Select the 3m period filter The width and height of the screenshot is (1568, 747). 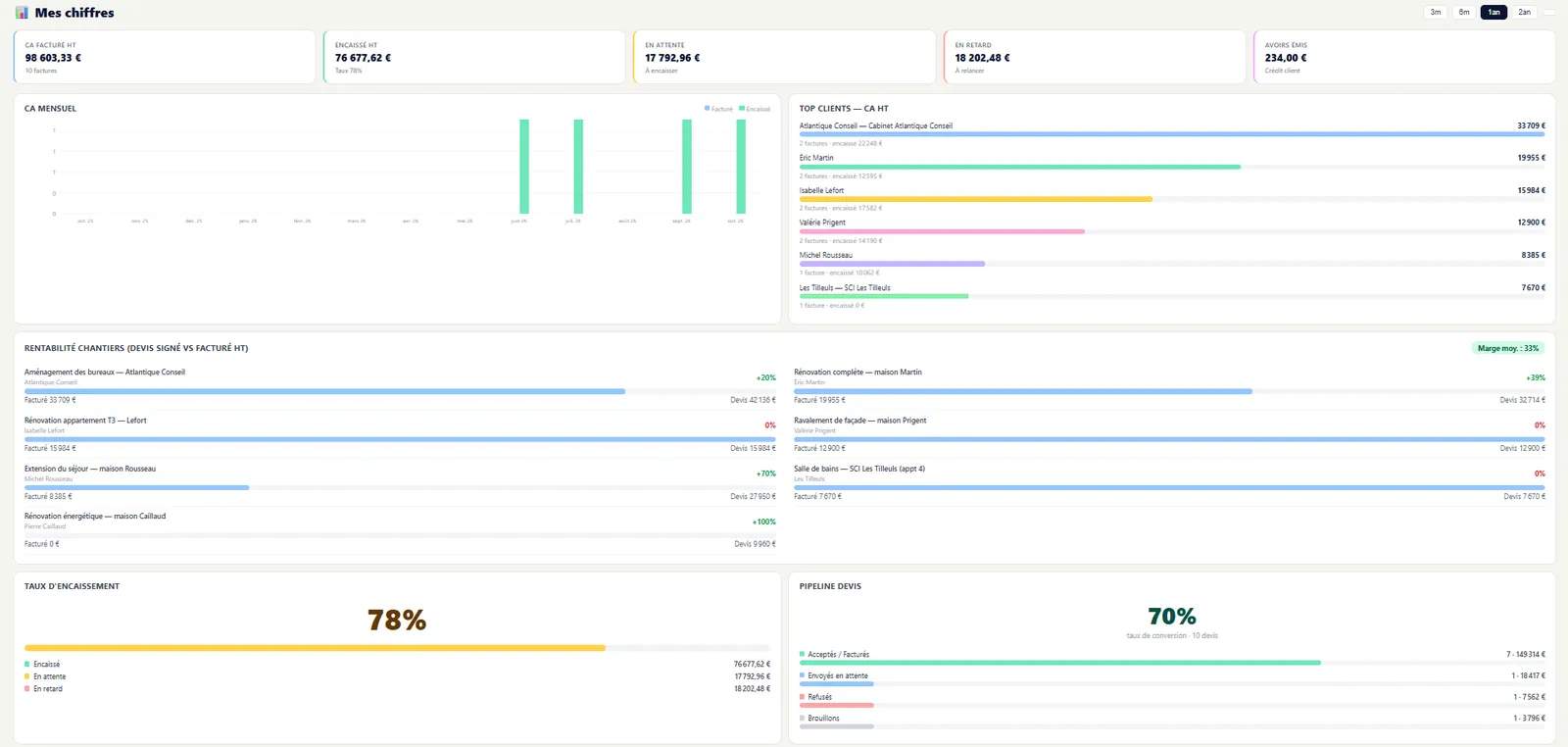(1436, 13)
